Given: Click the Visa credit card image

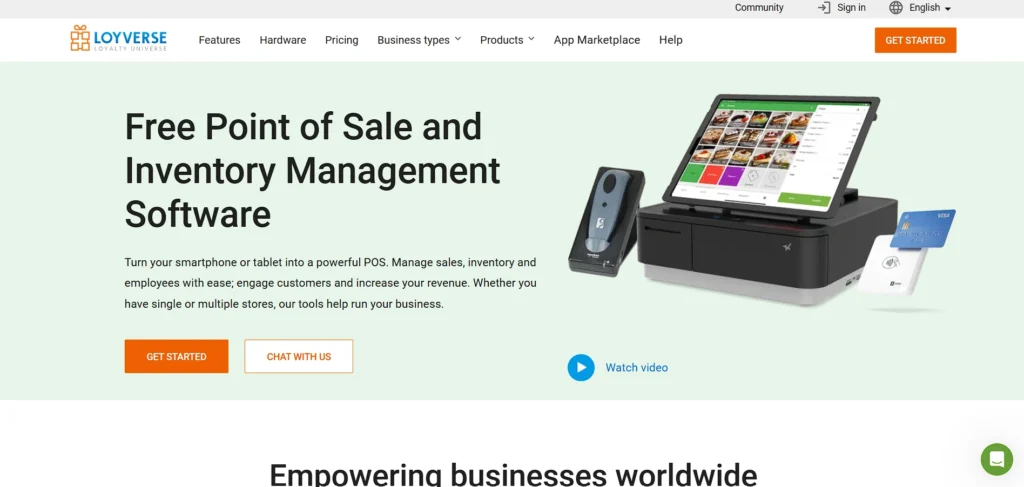Looking at the screenshot, I should [x=923, y=228].
